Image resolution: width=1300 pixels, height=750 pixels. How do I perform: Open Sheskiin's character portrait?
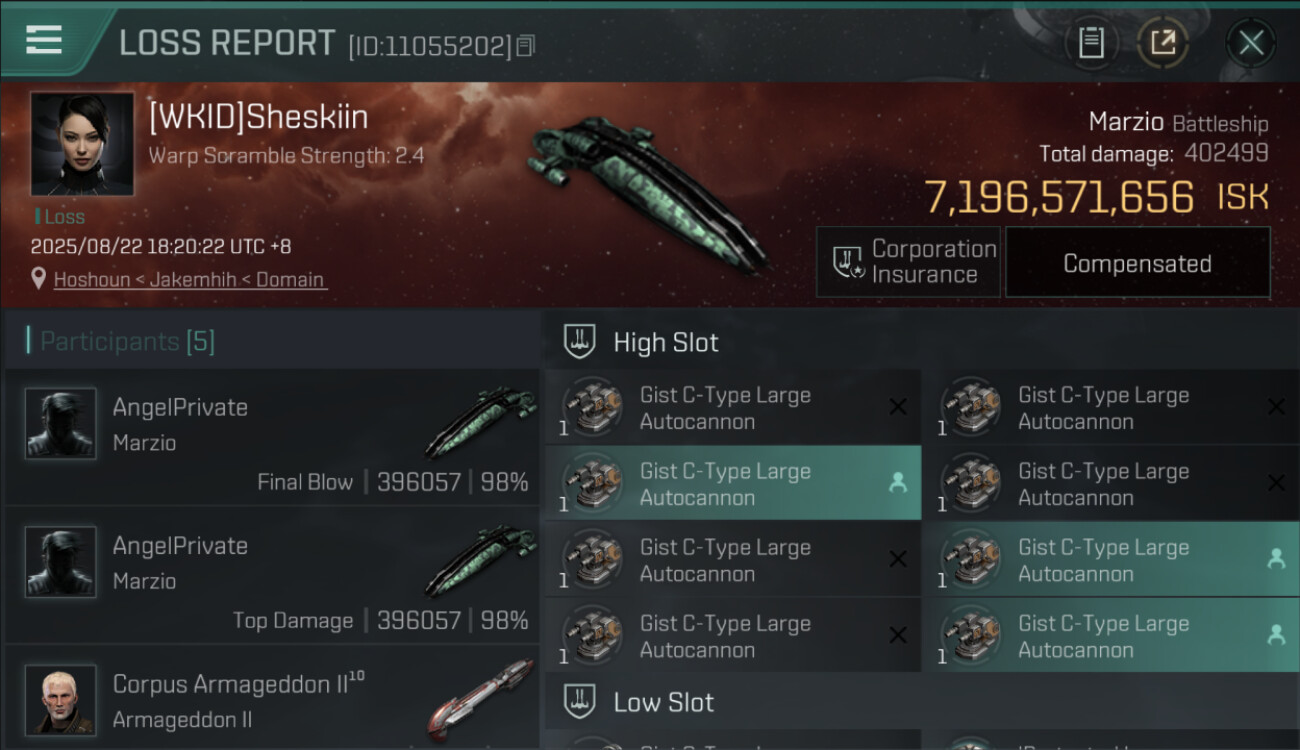[x=82, y=144]
